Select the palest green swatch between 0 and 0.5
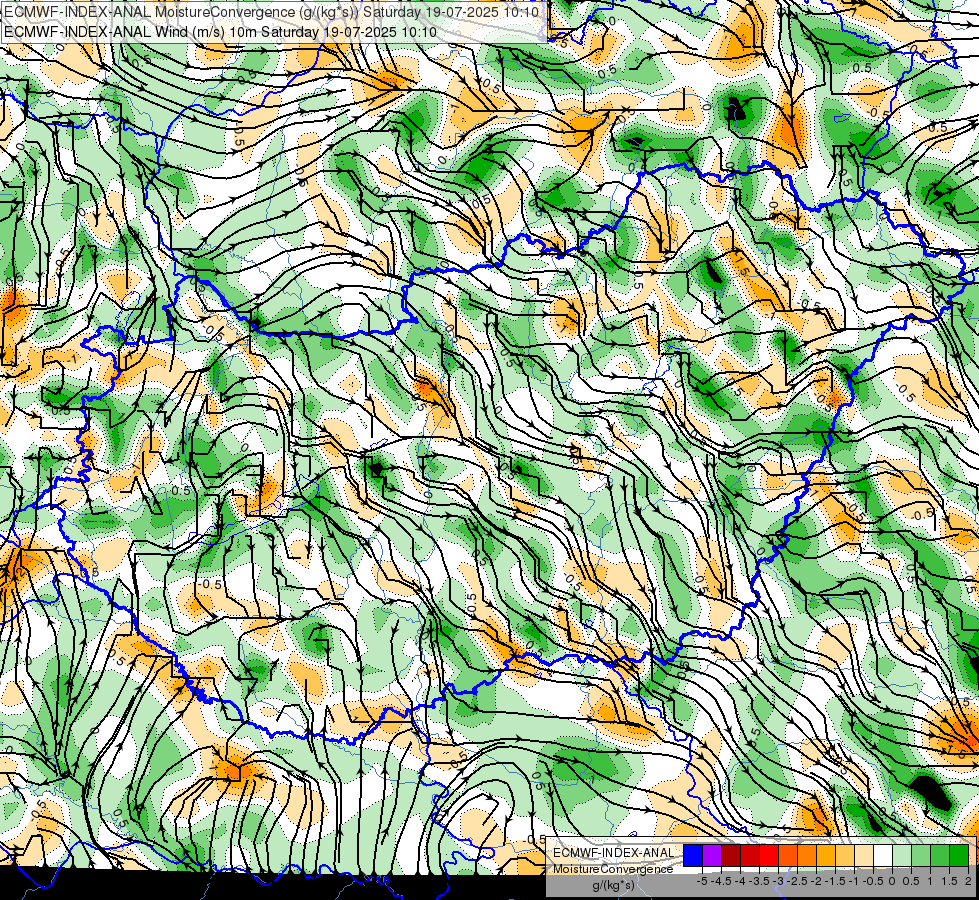The width and height of the screenshot is (979, 900). pyautogui.click(x=902, y=856)
